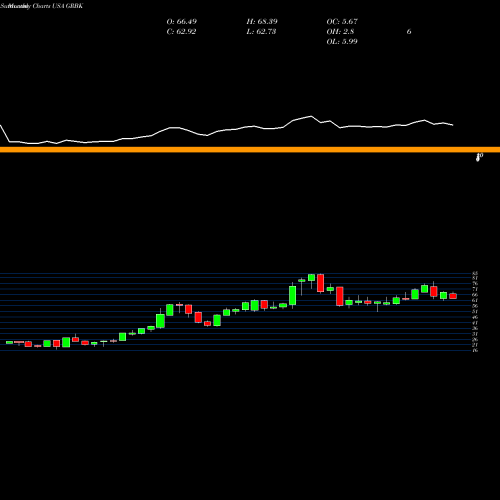Click the 76 price axis label

(x=475, y=284)
